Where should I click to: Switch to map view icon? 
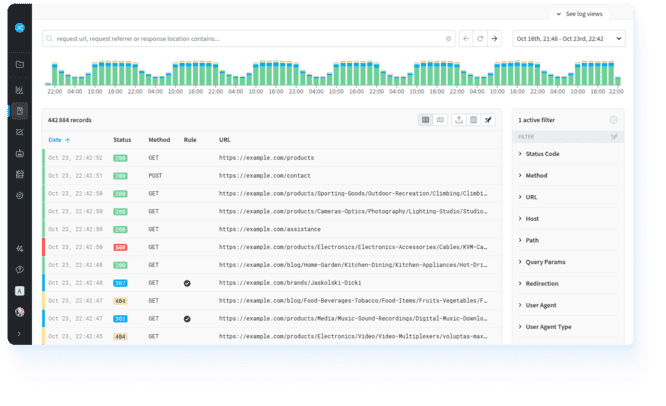[440, 120]
